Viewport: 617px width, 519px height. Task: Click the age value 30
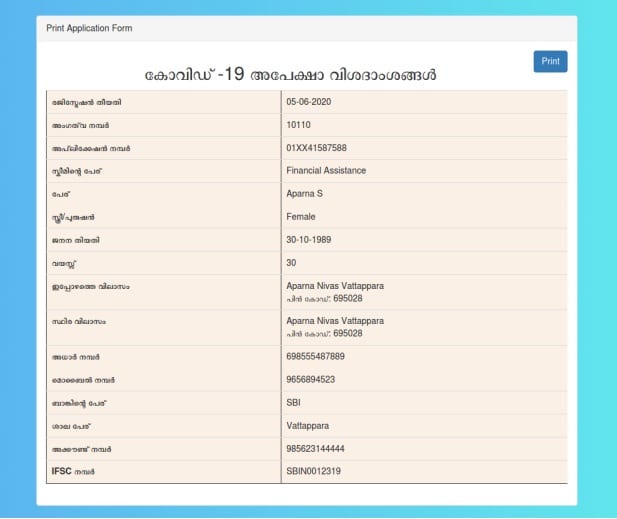292,263
